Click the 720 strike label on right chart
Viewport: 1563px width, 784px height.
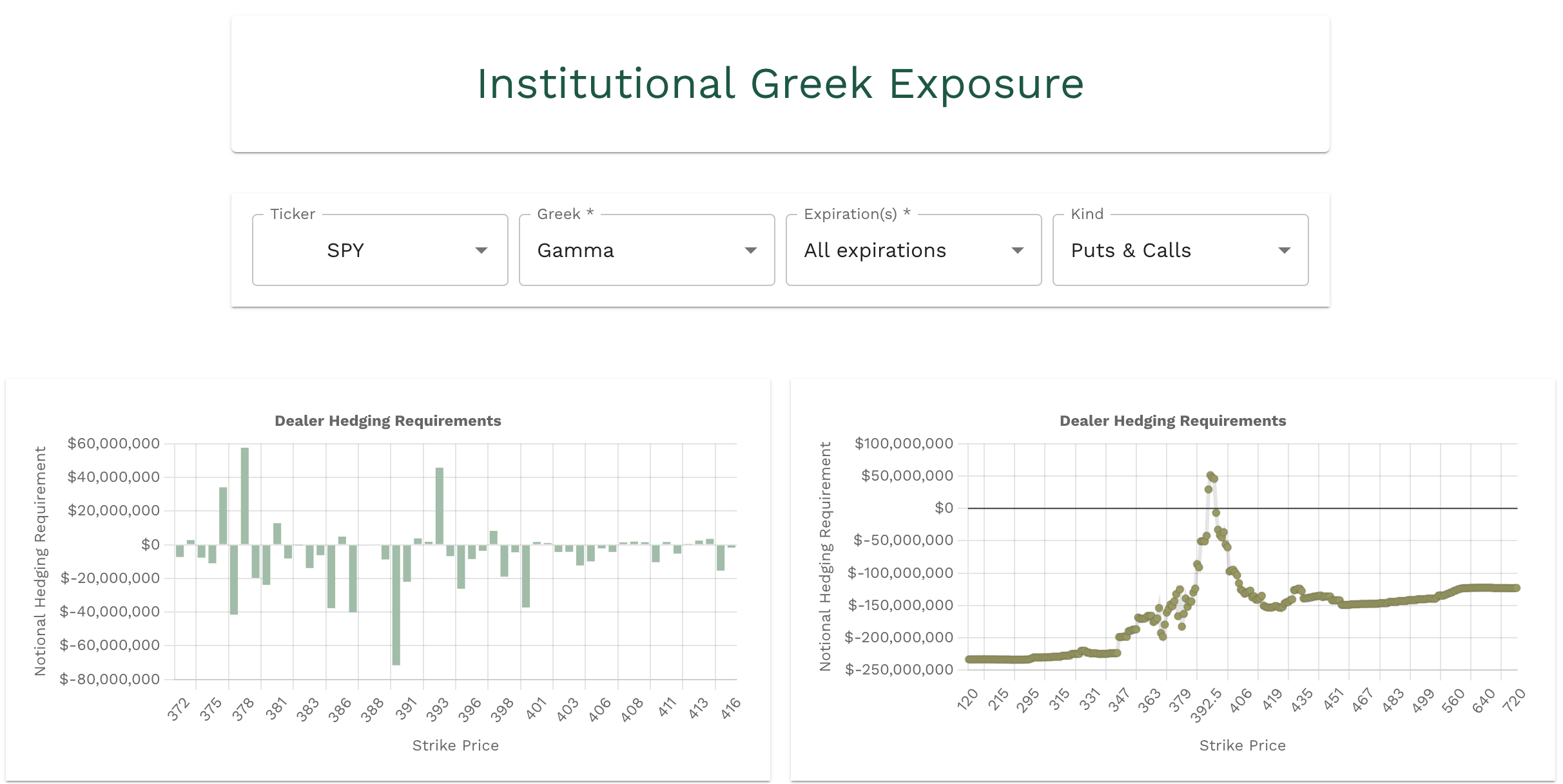coord(1514,700)
